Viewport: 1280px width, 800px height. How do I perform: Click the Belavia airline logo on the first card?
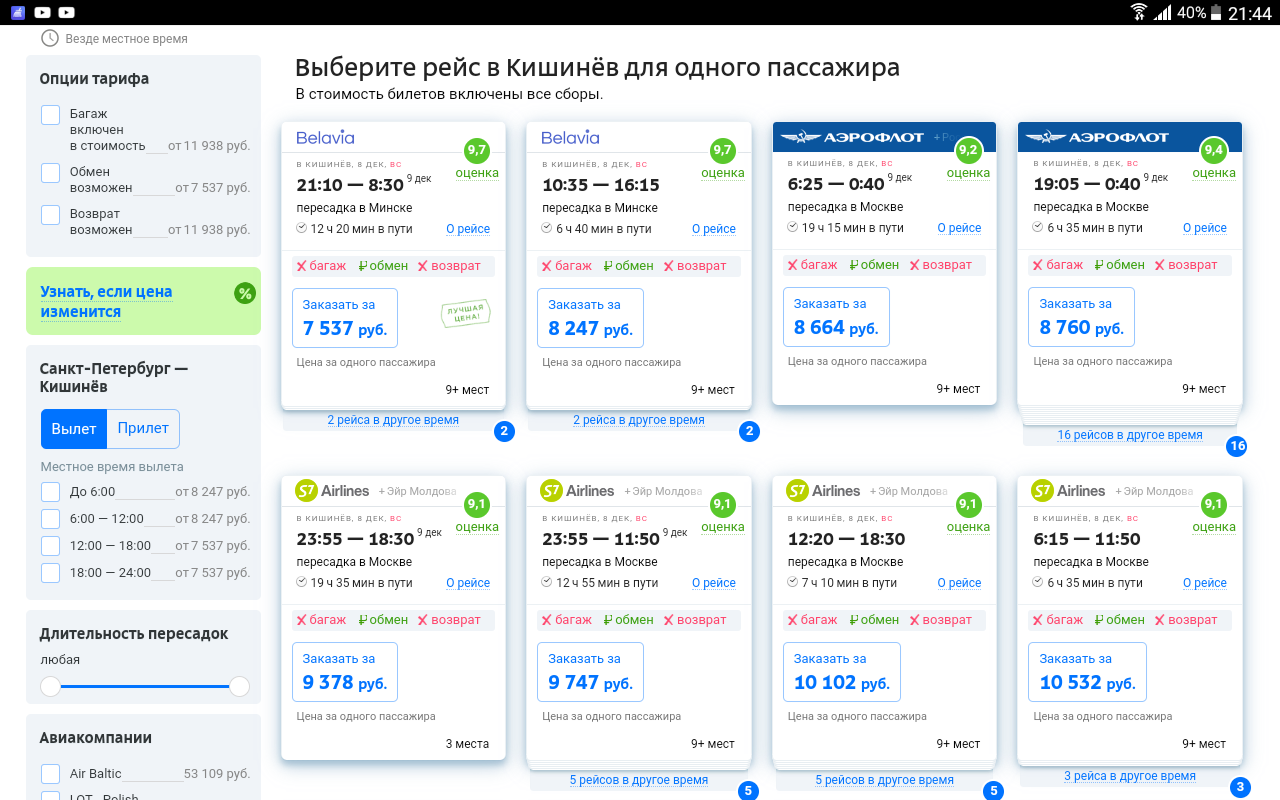324,136
